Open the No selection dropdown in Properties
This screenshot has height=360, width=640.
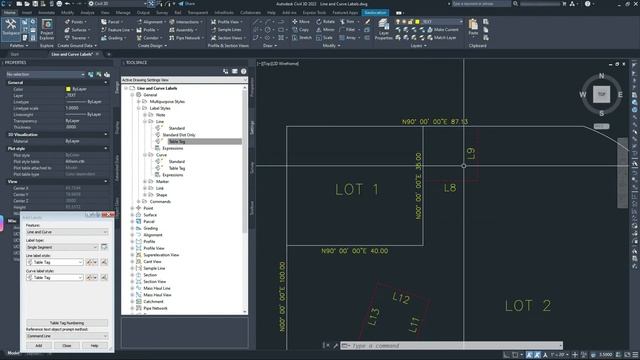(46, 74)
